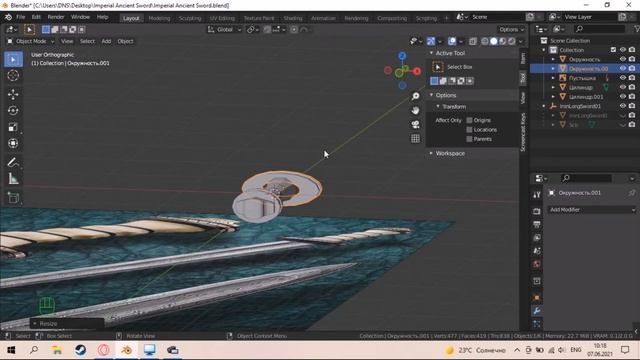Viewport: 640px width, 360px height.
Task: Open the Add Modifier dropdown
Action: [x=591, y=210]
